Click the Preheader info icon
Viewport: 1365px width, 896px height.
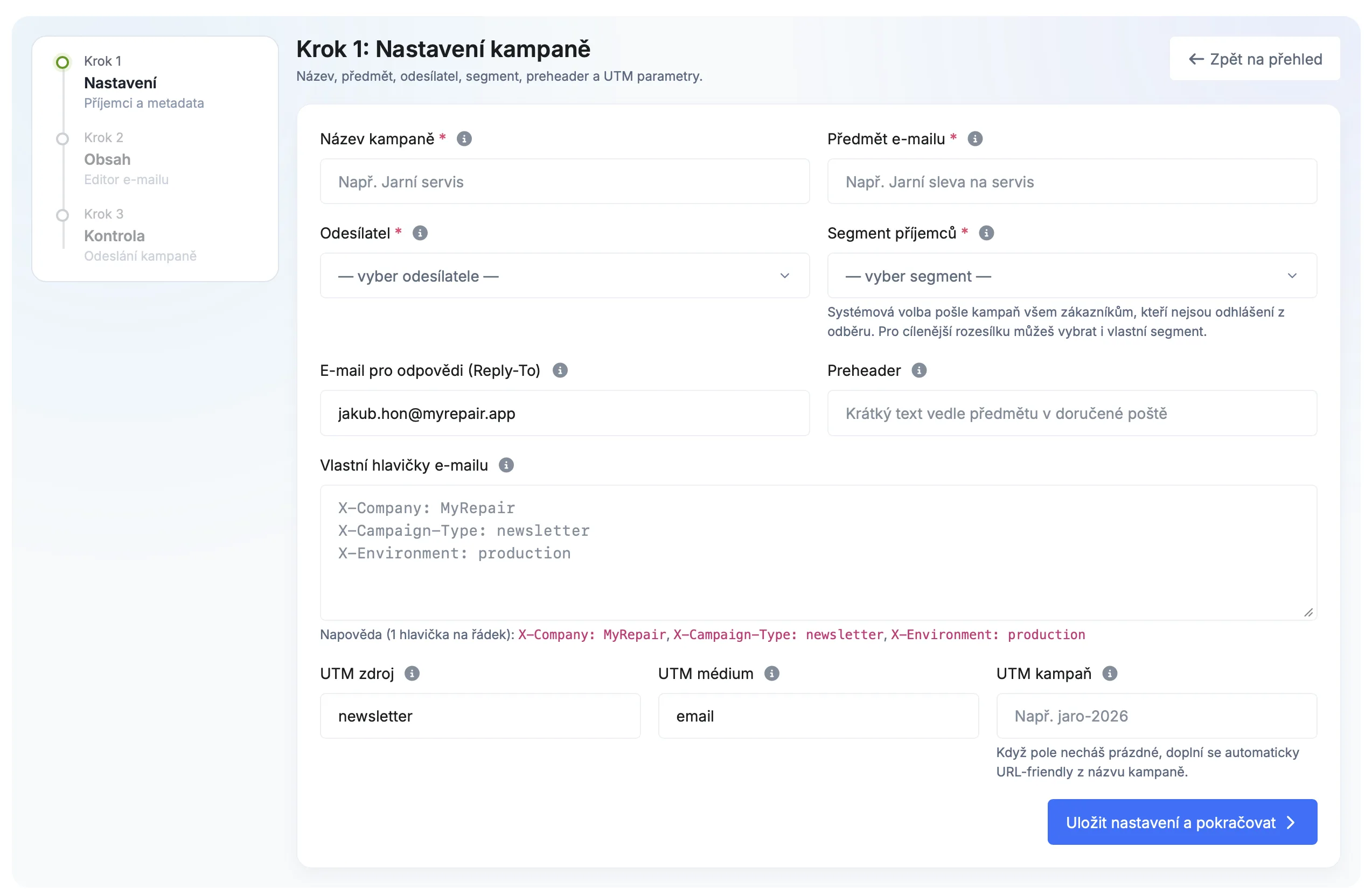coord(919,370)
